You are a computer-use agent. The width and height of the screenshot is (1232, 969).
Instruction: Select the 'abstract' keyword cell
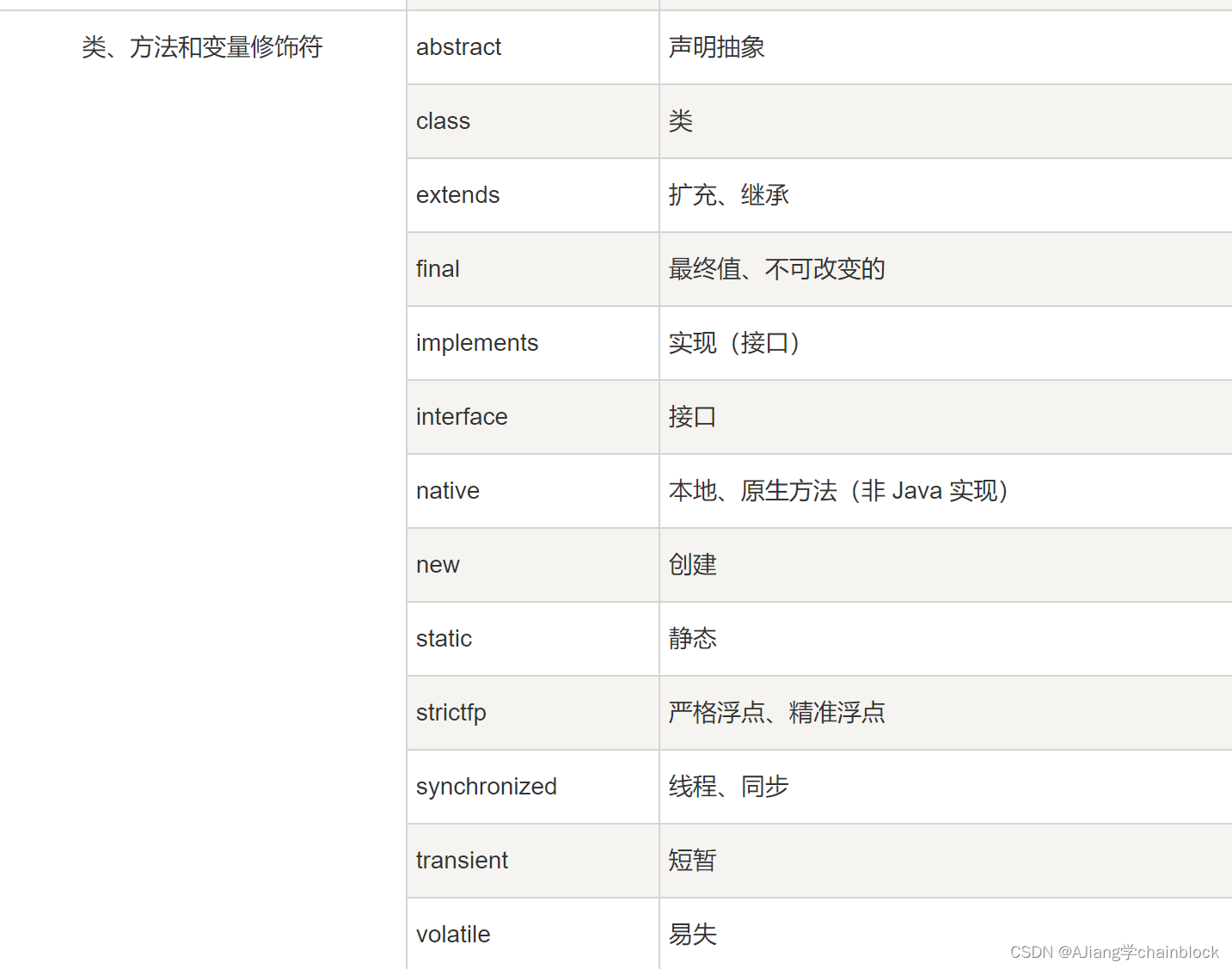click(533, 47)
